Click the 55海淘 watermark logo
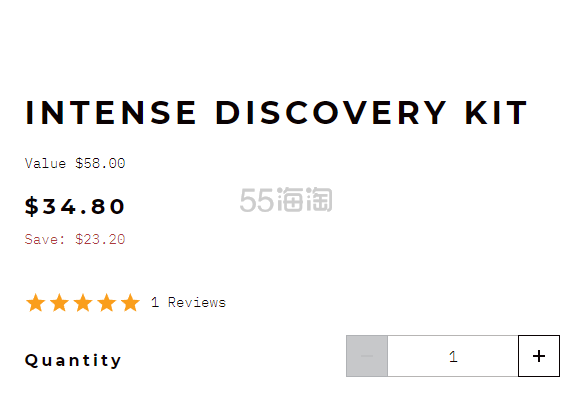Image resolution: width=573 pixels, height=400 pixels. click(286, 200)
